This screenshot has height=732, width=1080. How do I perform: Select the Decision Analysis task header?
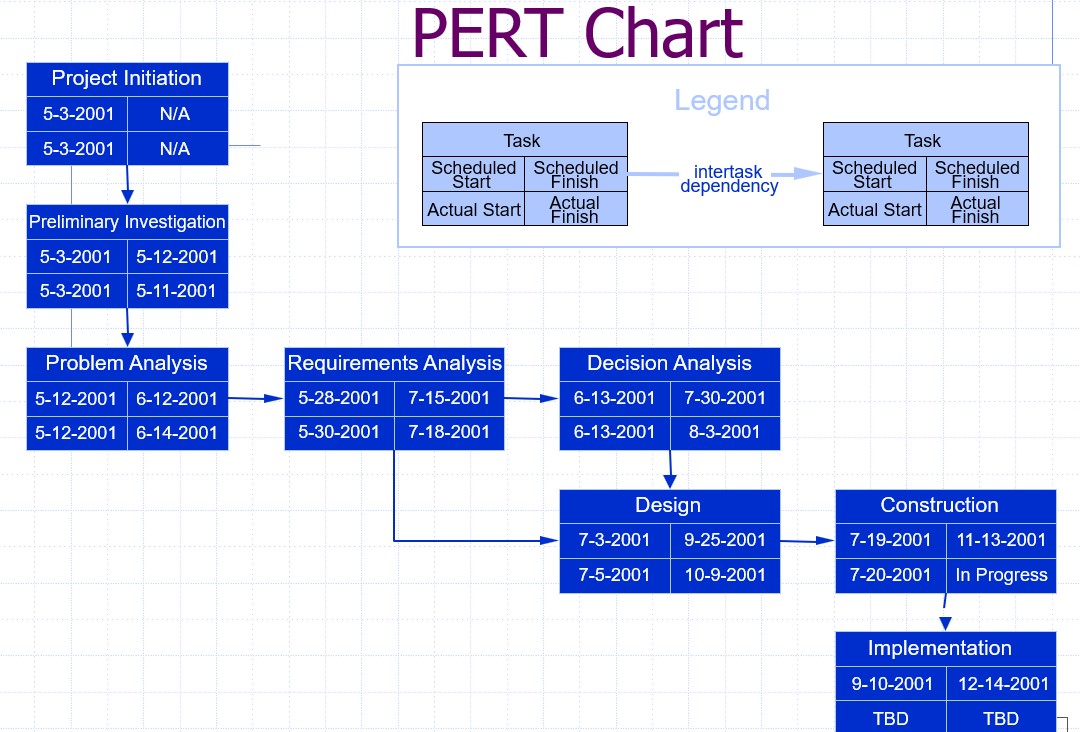pos(669,364)
